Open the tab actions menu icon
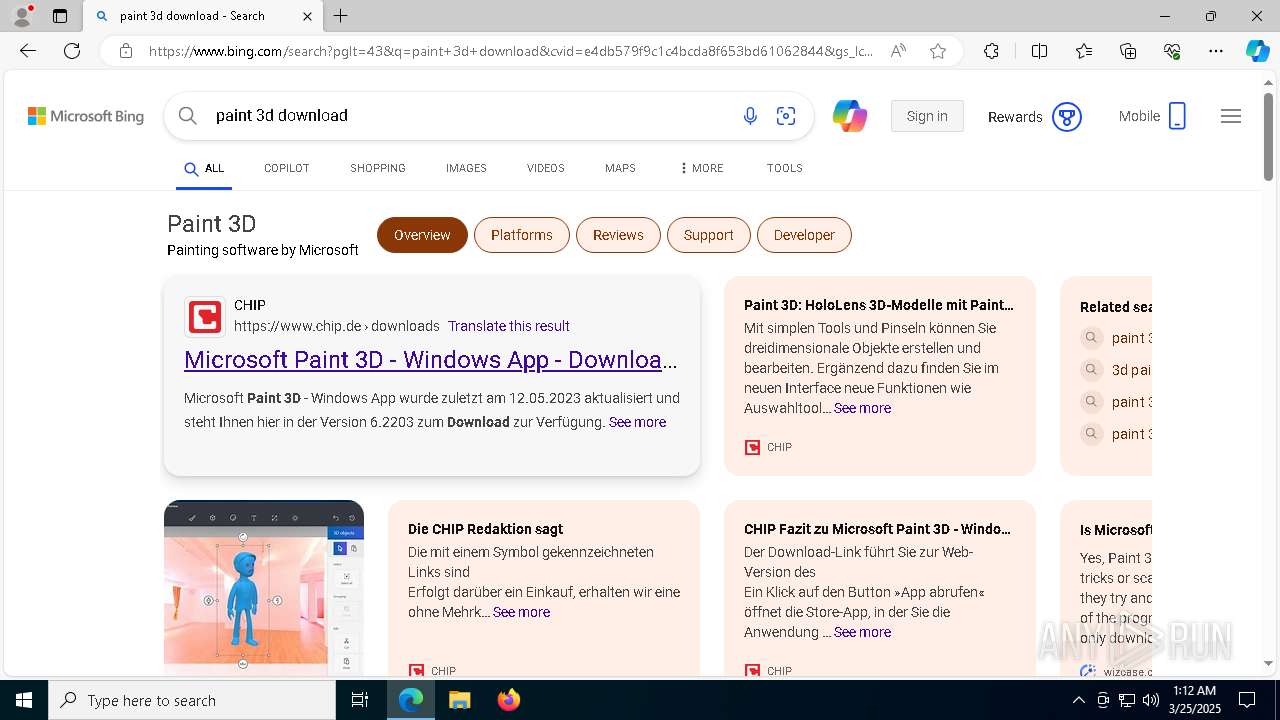This screenshot has width=1280, height=720. pos(60,16)
